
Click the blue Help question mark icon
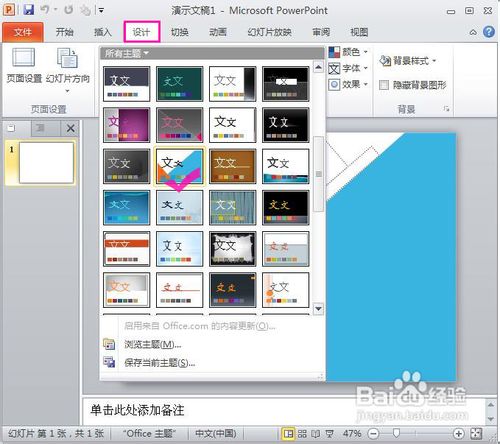coord(489,32)
